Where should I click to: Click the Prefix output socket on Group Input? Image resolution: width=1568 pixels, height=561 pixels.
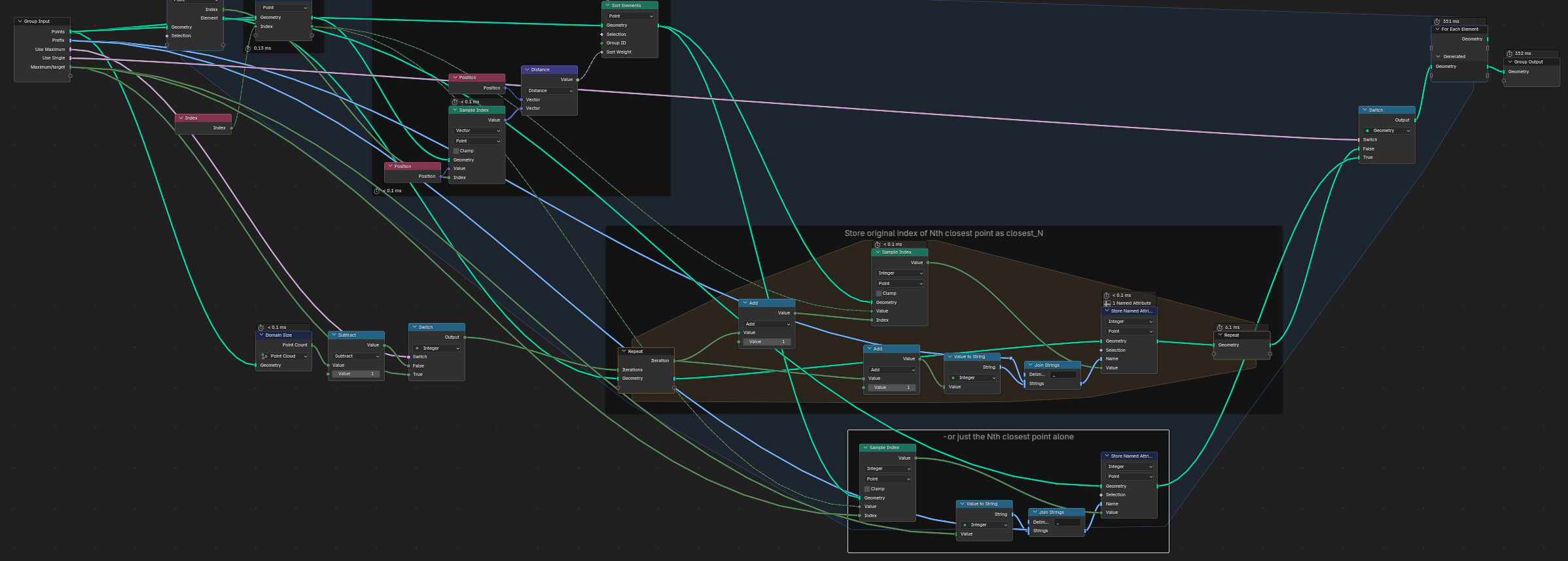click(71, 41)
